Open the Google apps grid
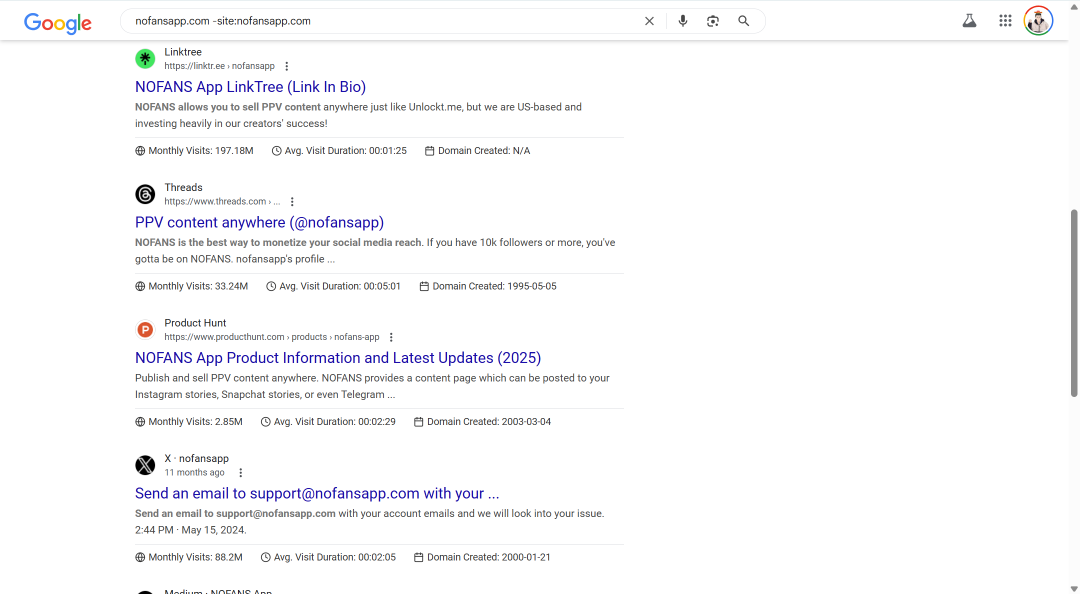 1005,21
